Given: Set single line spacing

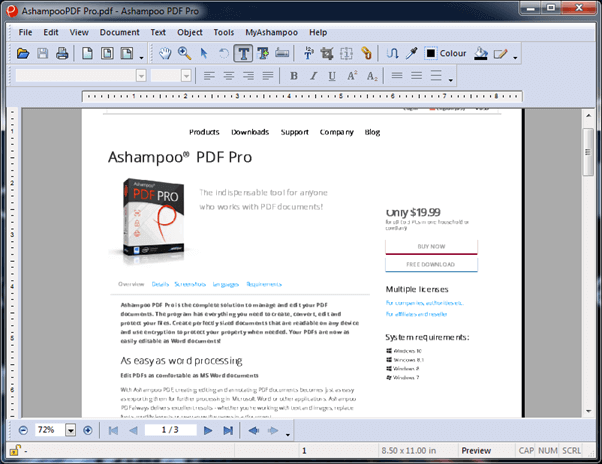Looking at the screenshot, I should click(x=397, y=75).
